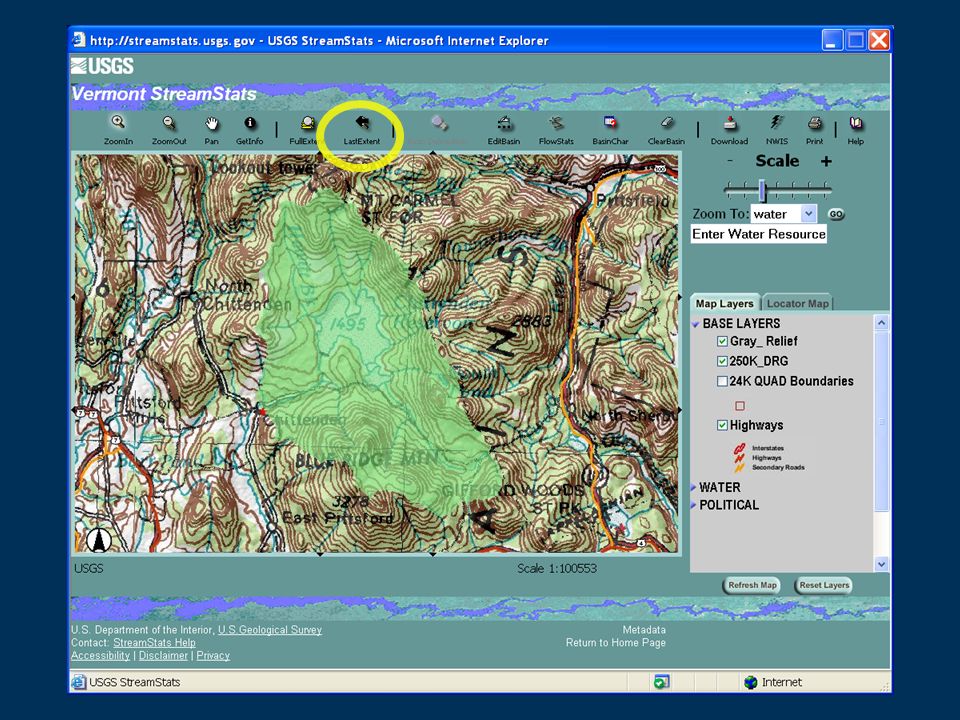Collapse the BASE LAYERS group
The width and height of the screenshot is (960, 720).
point(696,324)
